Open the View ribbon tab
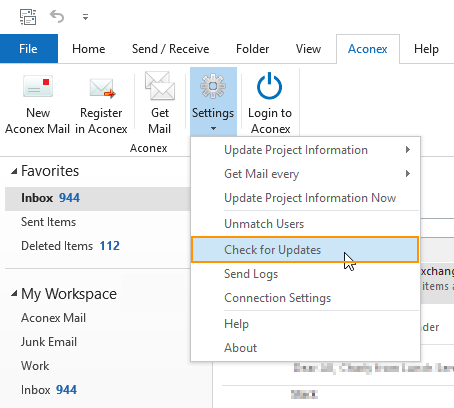Screen dimensions: 454x408 point(308,49)
